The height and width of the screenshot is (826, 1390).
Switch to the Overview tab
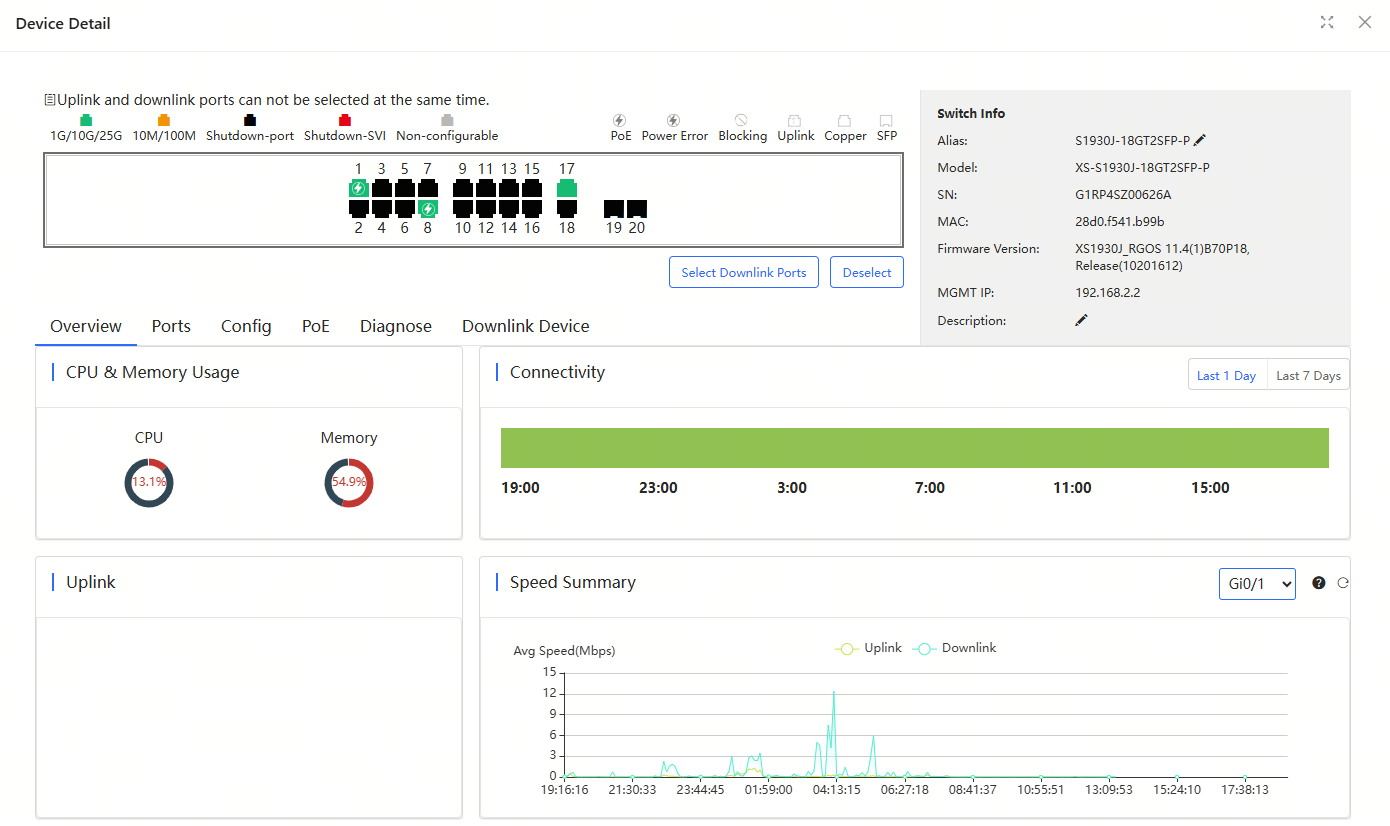(x=86, y=326)
